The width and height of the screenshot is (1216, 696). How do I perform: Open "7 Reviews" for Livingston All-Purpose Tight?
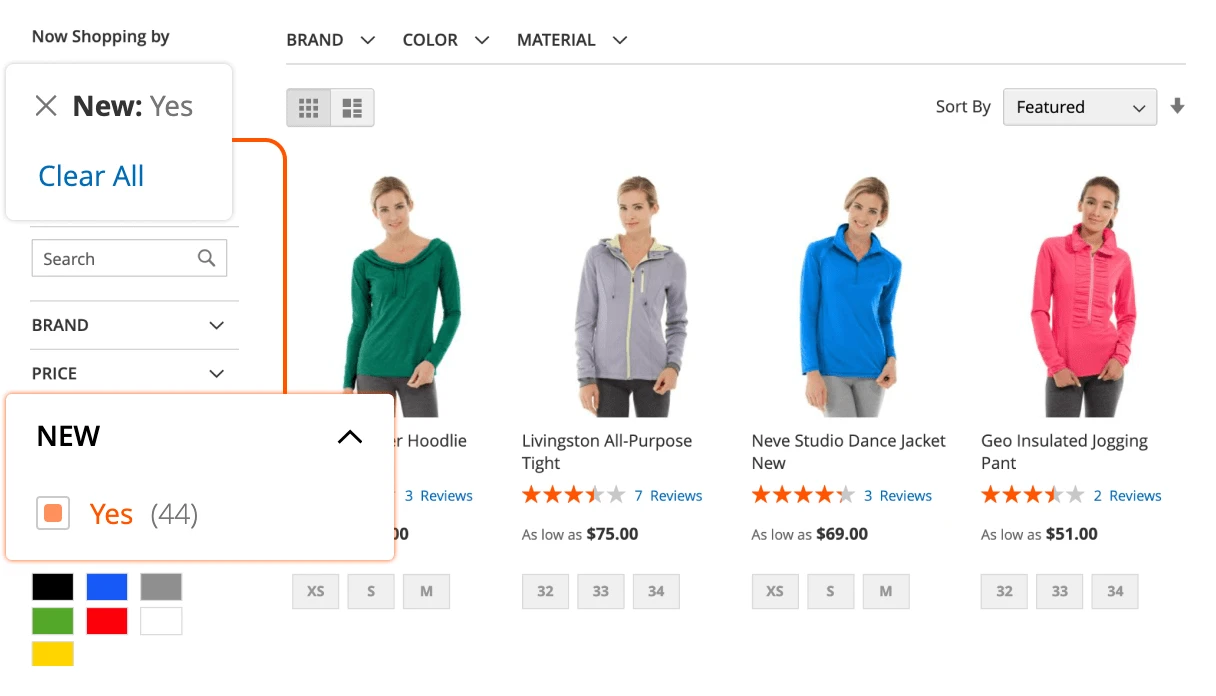(669, 494)
